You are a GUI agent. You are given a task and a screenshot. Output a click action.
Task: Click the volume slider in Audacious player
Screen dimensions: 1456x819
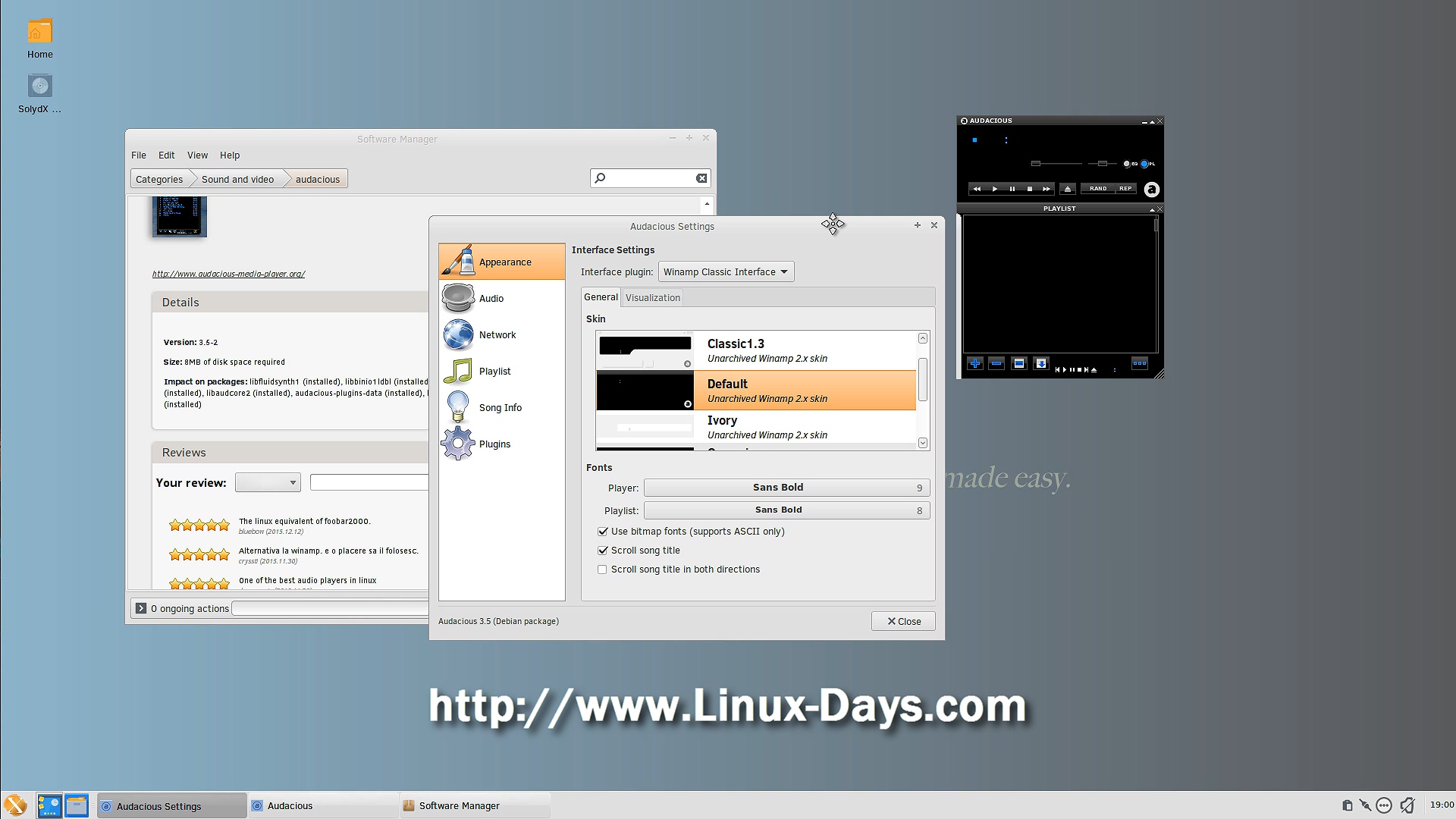tap(1056, 164)
